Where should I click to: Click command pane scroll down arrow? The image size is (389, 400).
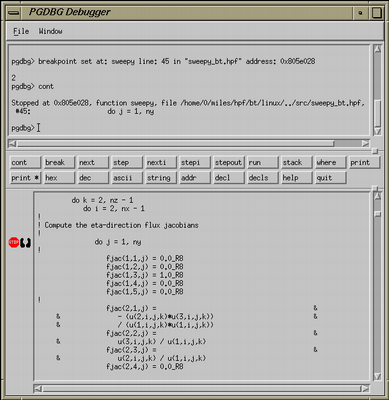pyautogui.click(x=377, y=131)
